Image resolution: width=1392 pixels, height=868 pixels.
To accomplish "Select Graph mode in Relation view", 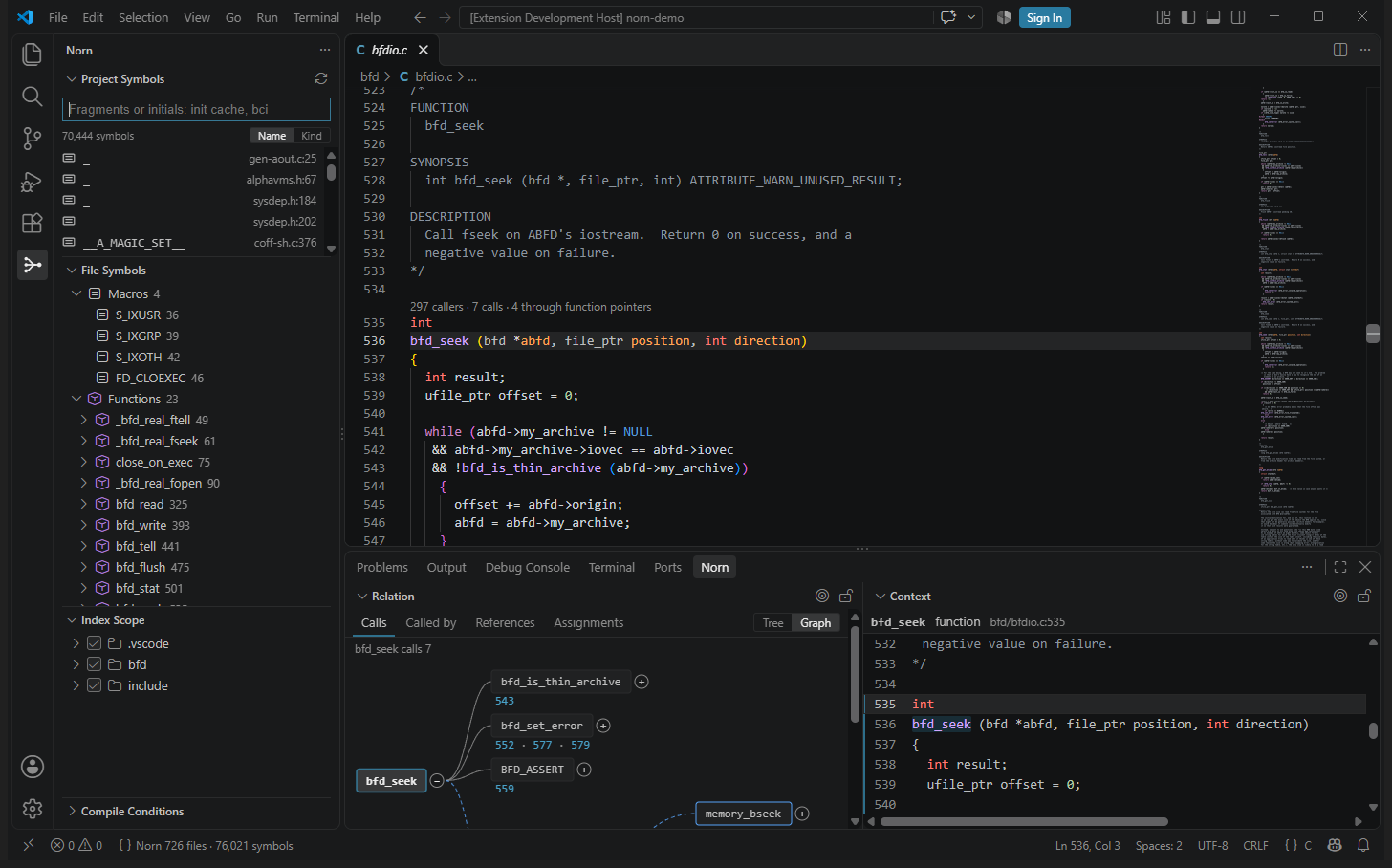I will coord(816,622).
